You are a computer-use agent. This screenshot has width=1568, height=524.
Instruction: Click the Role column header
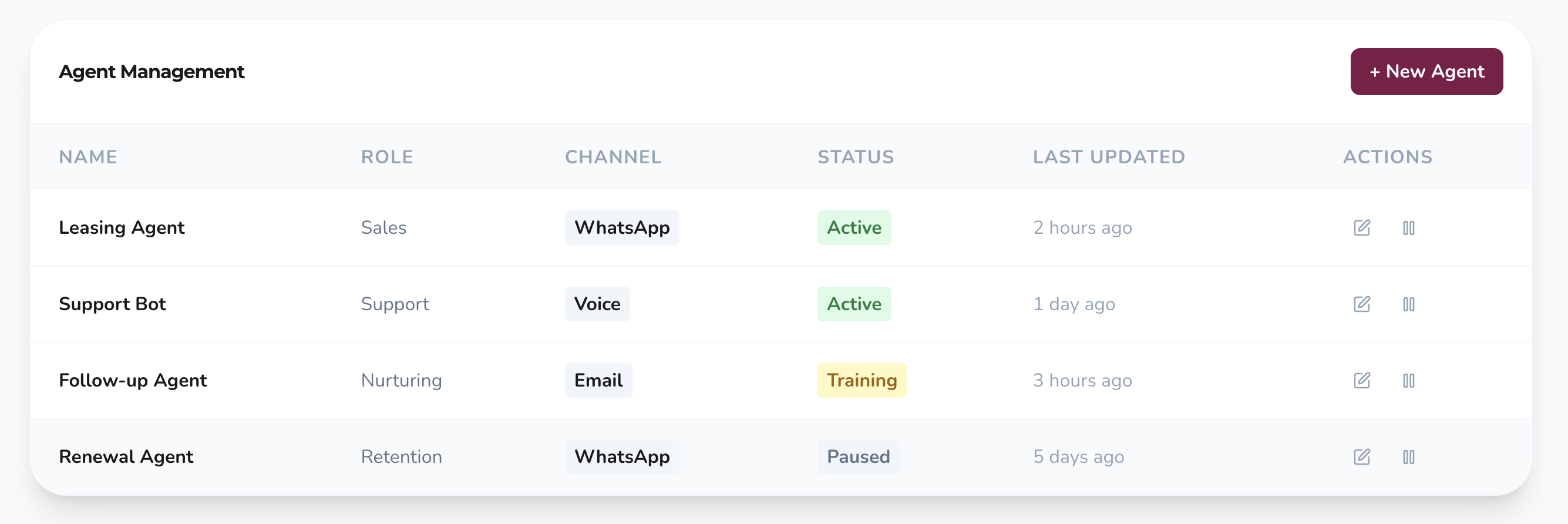386,157
